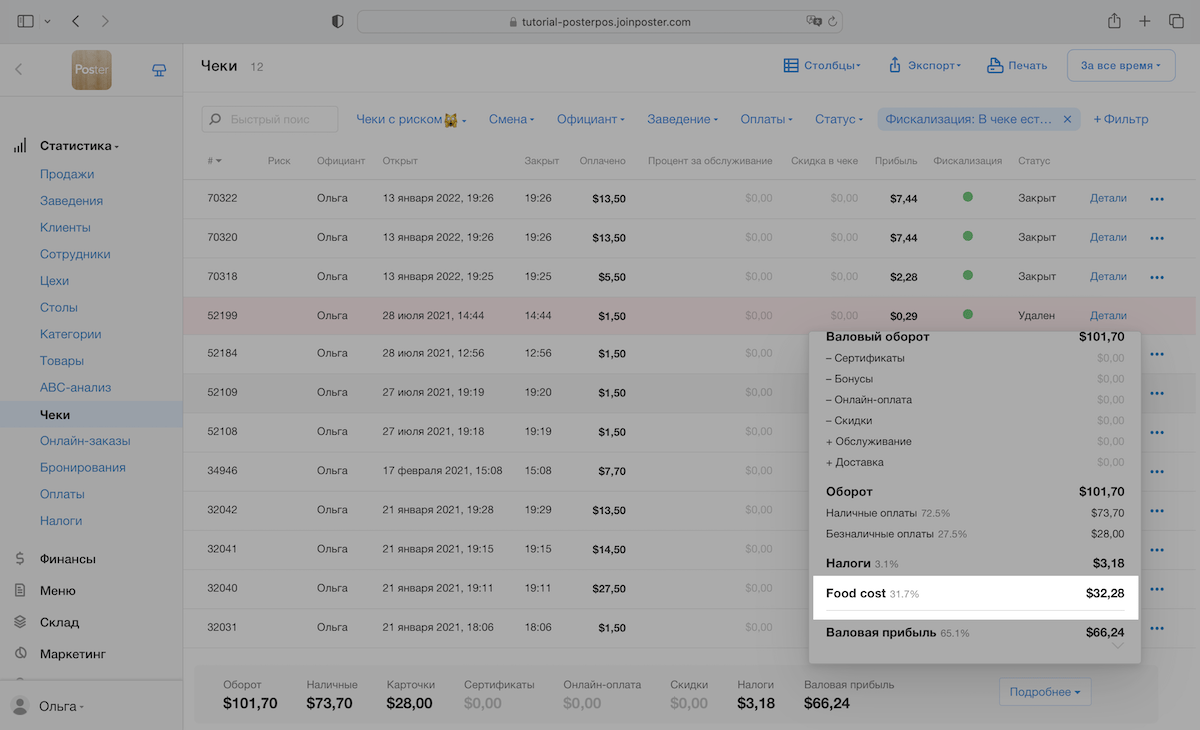
Task: Open the Официант filter dropdown
Action: (590, 119)
